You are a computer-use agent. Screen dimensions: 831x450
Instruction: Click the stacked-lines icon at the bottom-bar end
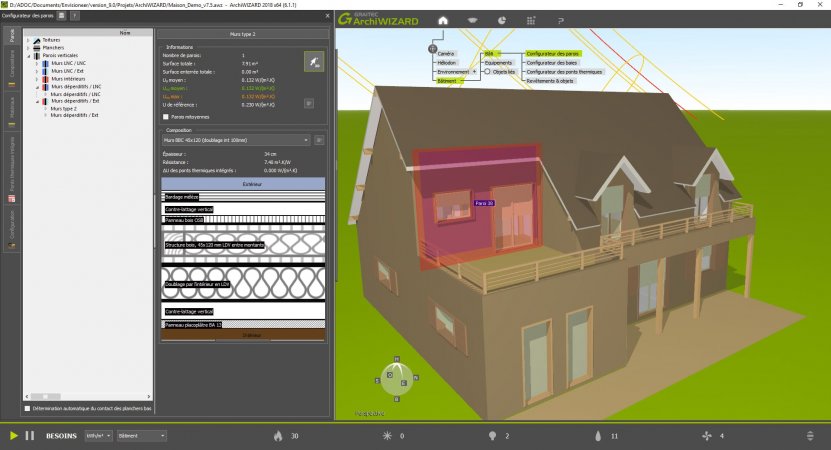tap(810, 436)
